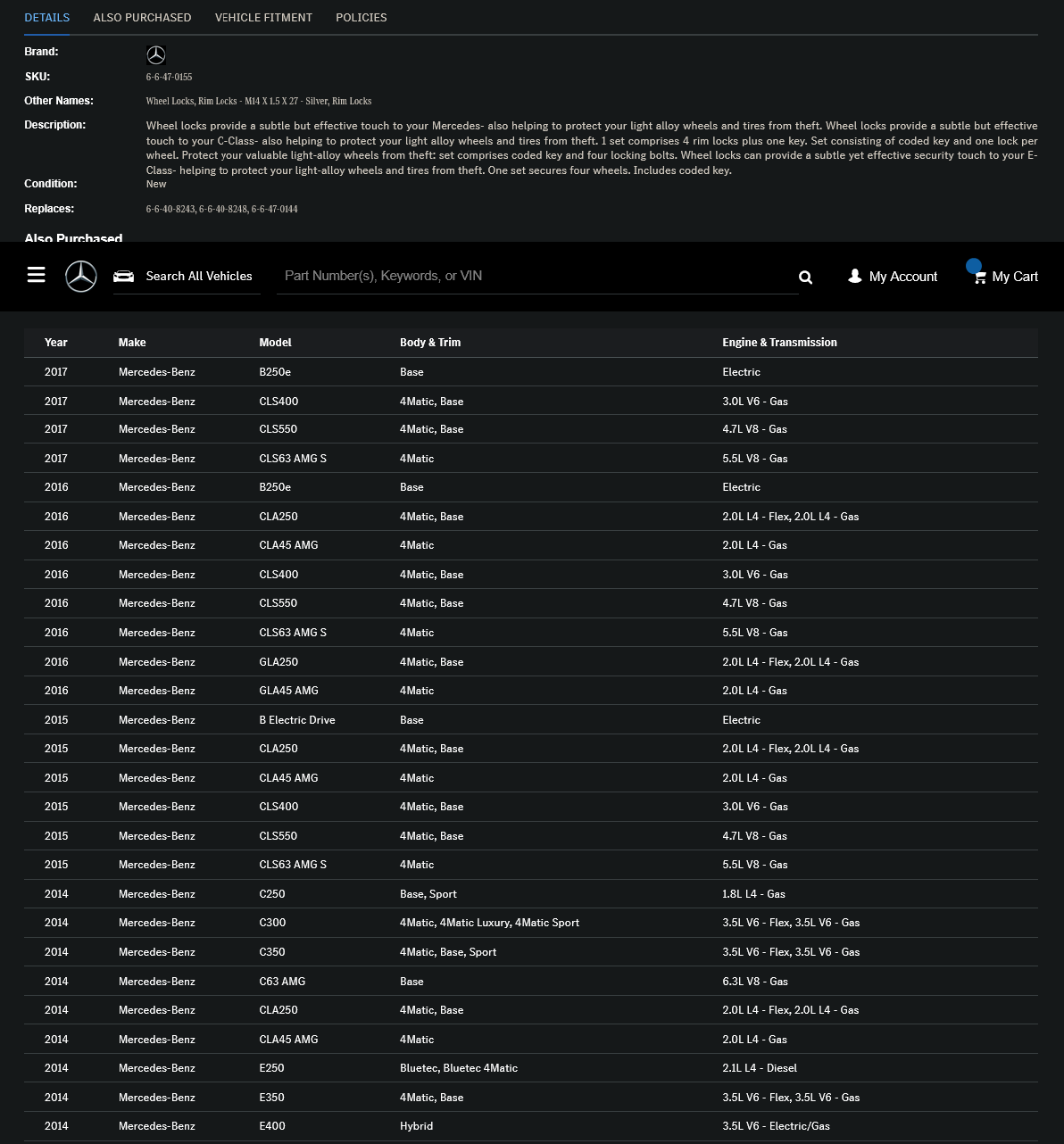Click the 1.8L L4 - Gas engine cell

753,894
